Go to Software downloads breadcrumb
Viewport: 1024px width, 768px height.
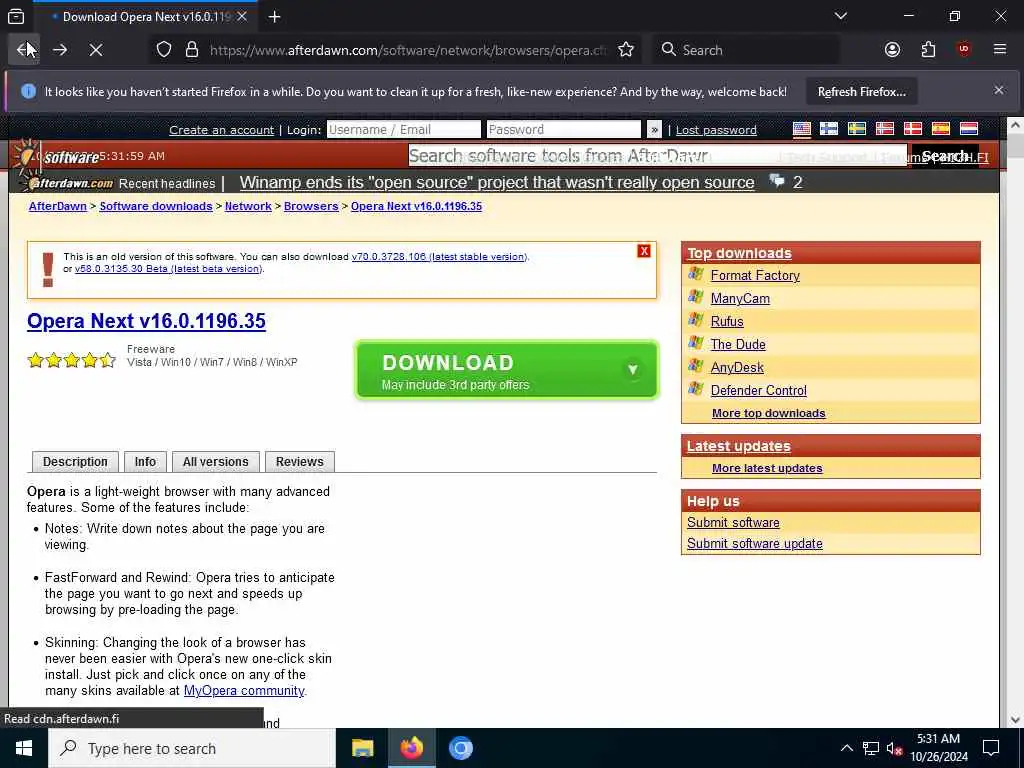155,206
